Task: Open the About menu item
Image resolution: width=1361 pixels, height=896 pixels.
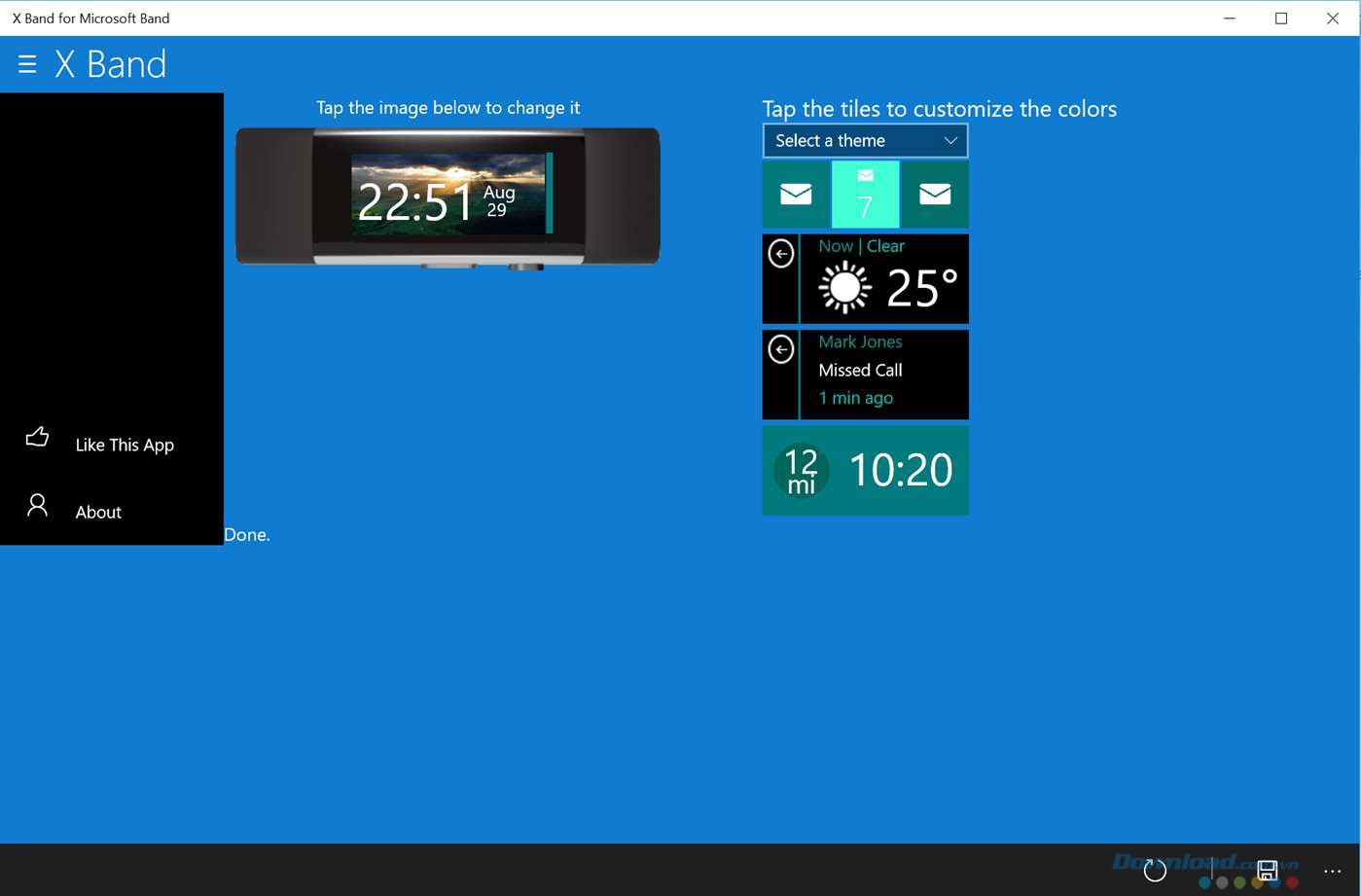Action: click(98, 512)
